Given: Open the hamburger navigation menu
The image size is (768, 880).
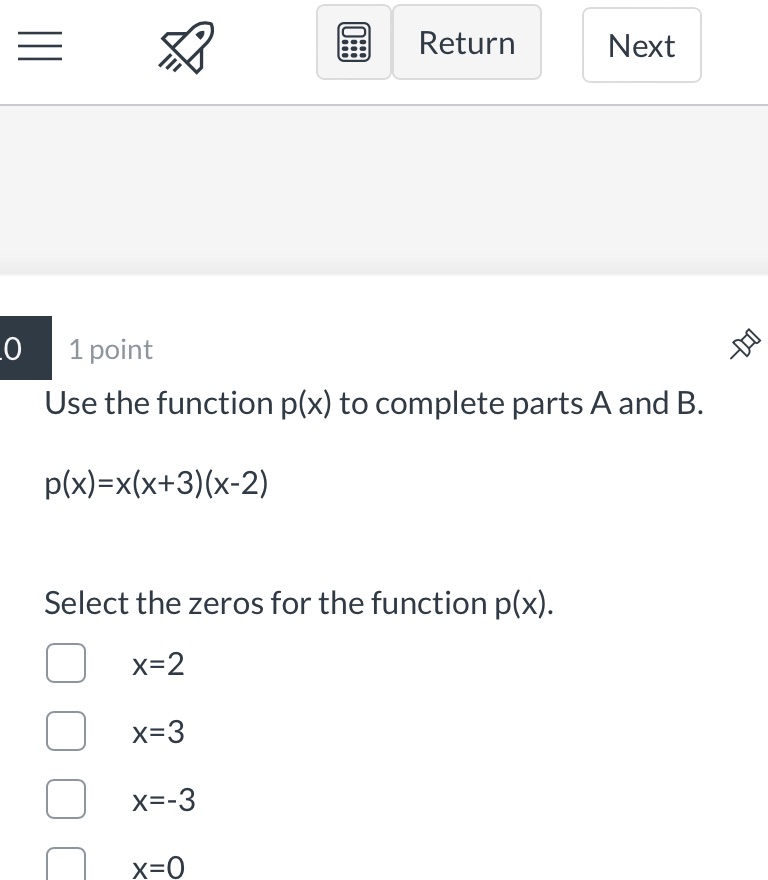Looking at the screenshot, I should coord(40,46).
